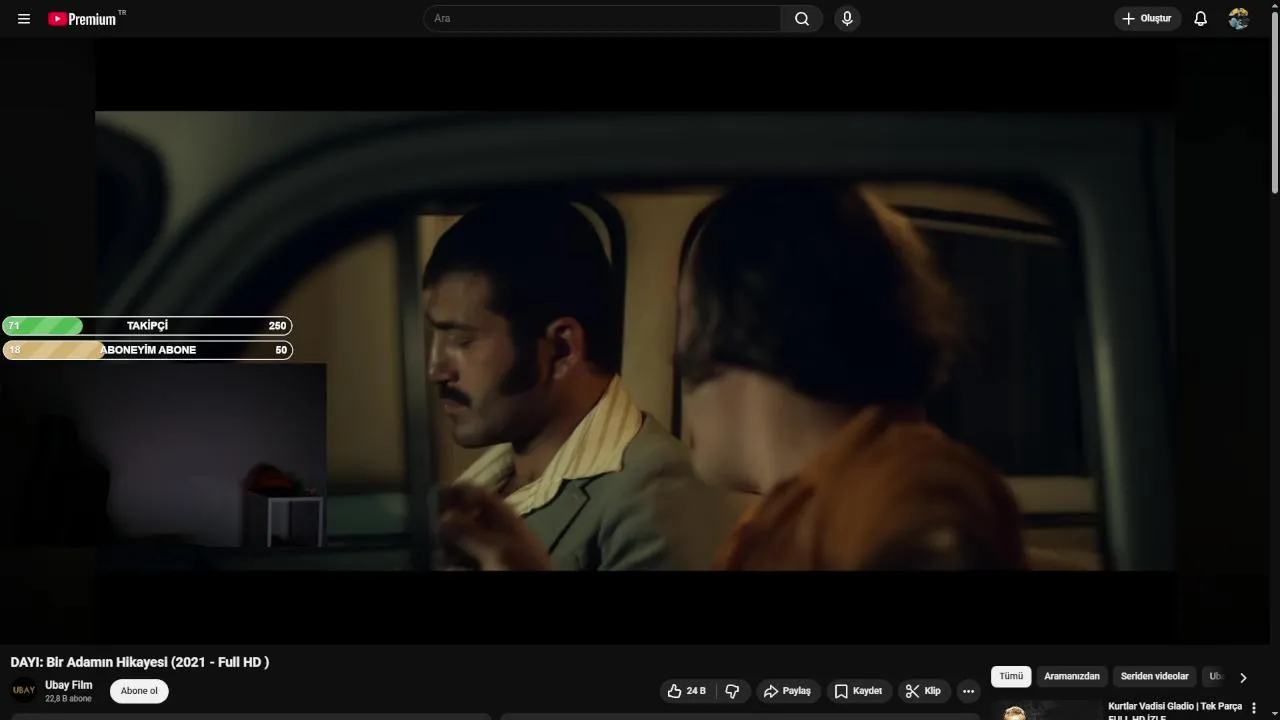
Task: Click the TAKİPÇİ goal progress bar
Action: pos(147,326)
